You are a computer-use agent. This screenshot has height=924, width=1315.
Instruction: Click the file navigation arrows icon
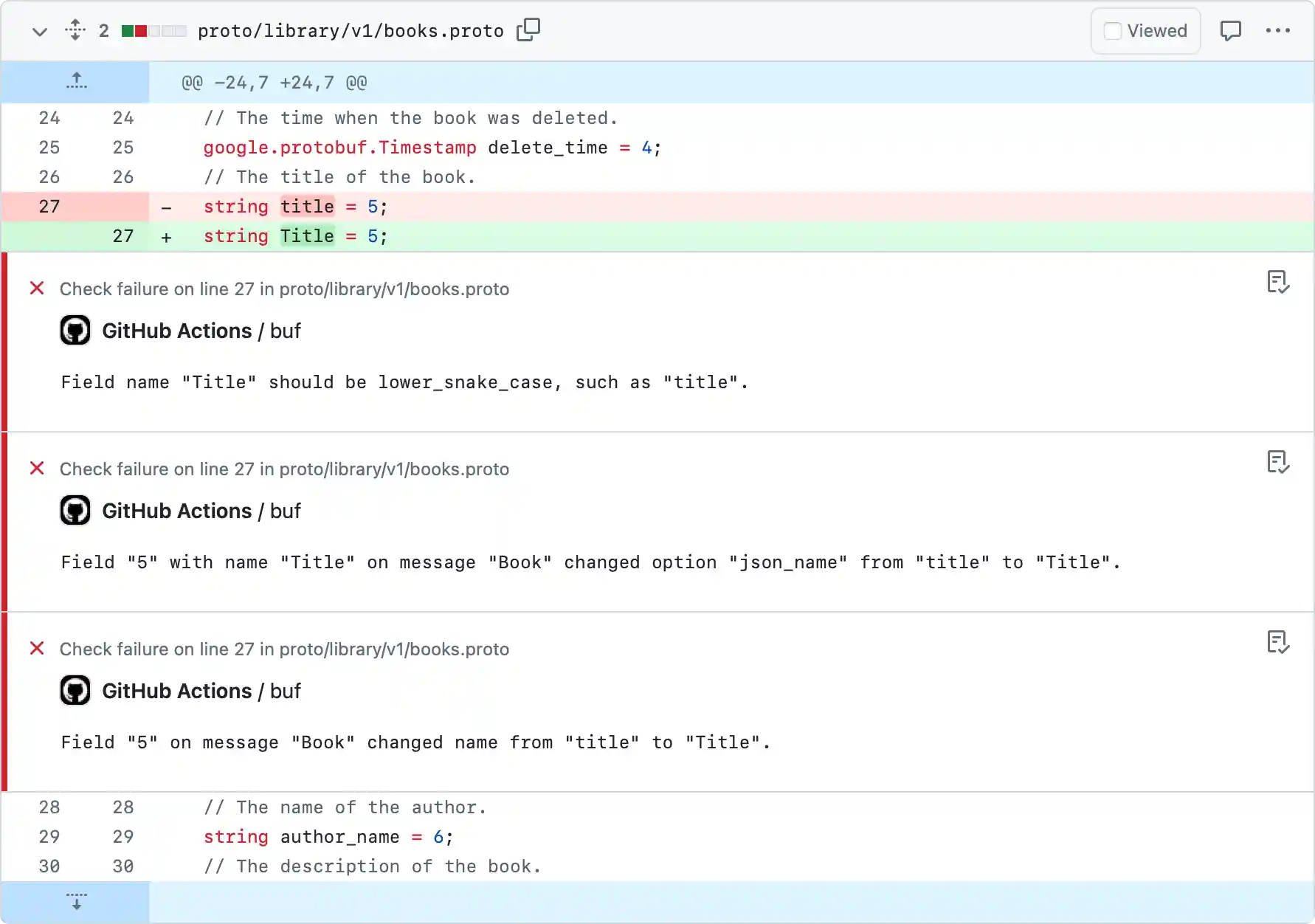[75, 30]
